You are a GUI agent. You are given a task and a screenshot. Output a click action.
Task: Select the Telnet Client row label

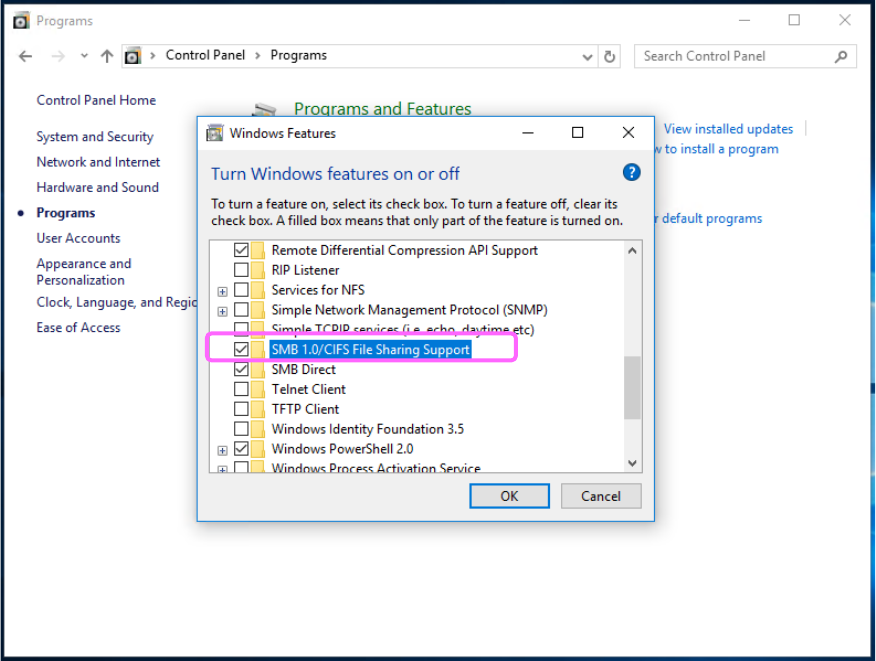(308, 389)
